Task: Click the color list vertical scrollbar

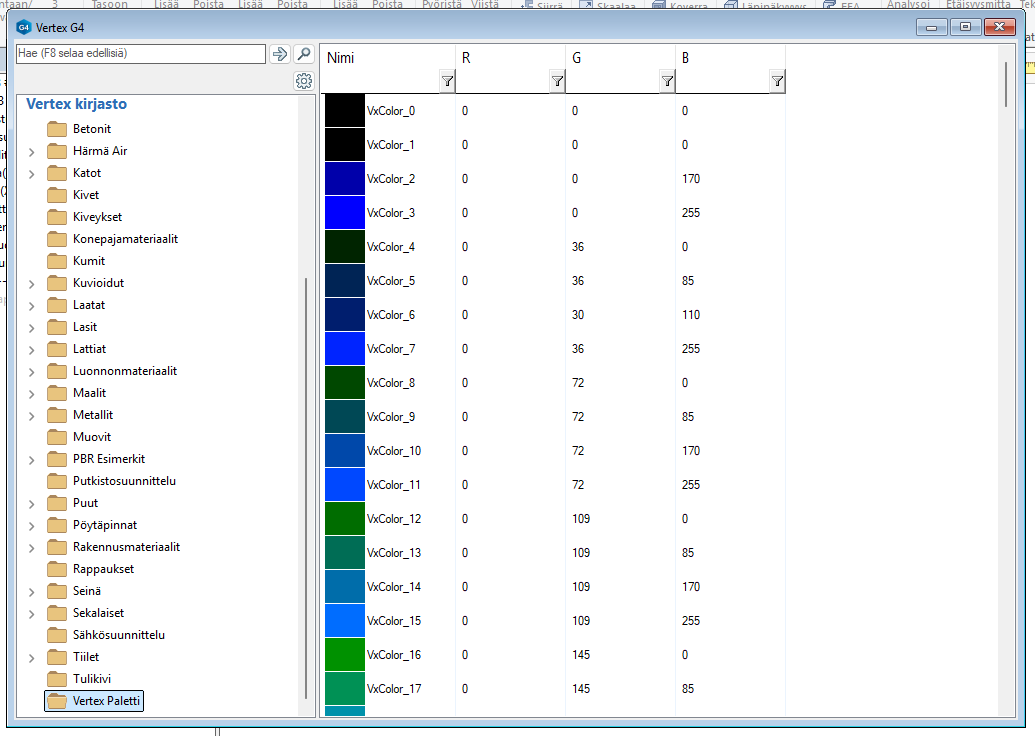Action: pos(1006,85)
